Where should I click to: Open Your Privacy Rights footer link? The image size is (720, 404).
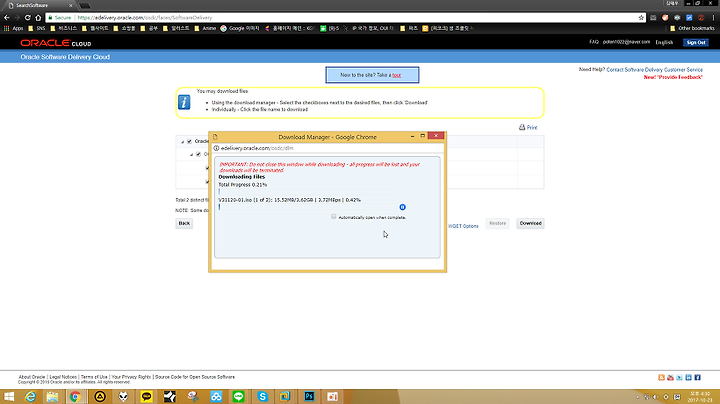click(x=131, y=377)
